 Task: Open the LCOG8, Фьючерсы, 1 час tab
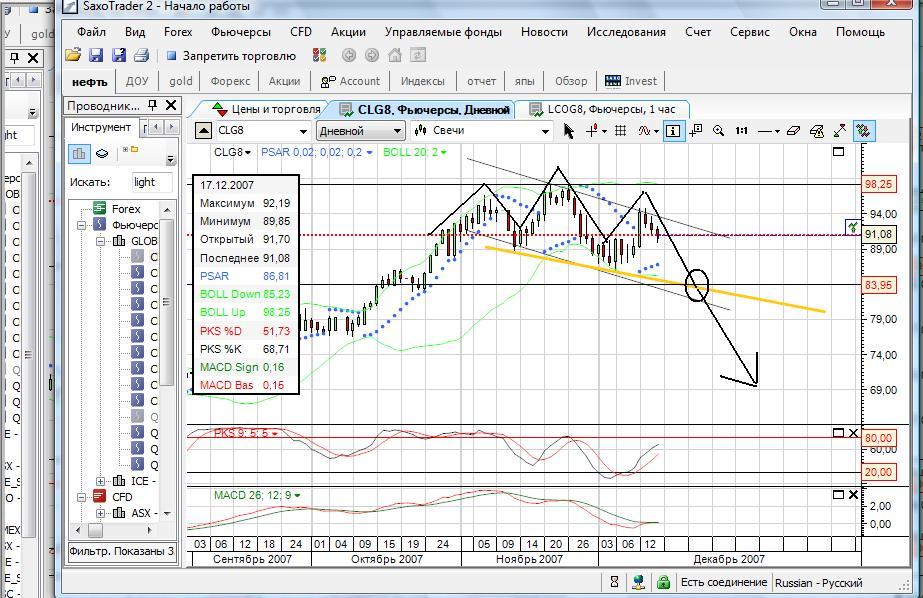(x=604, y=109)
